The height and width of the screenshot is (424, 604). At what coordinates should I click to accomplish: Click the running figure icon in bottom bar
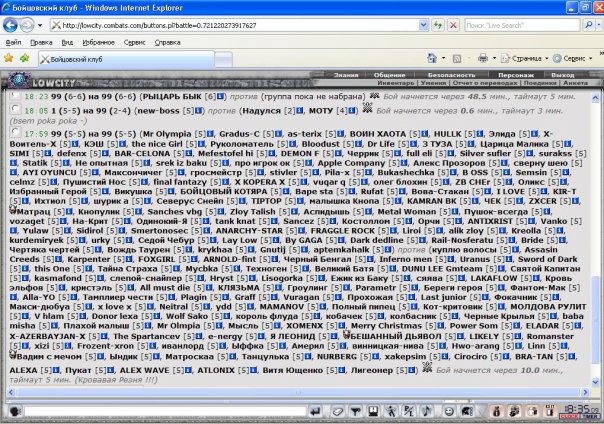tap(391, 411)
